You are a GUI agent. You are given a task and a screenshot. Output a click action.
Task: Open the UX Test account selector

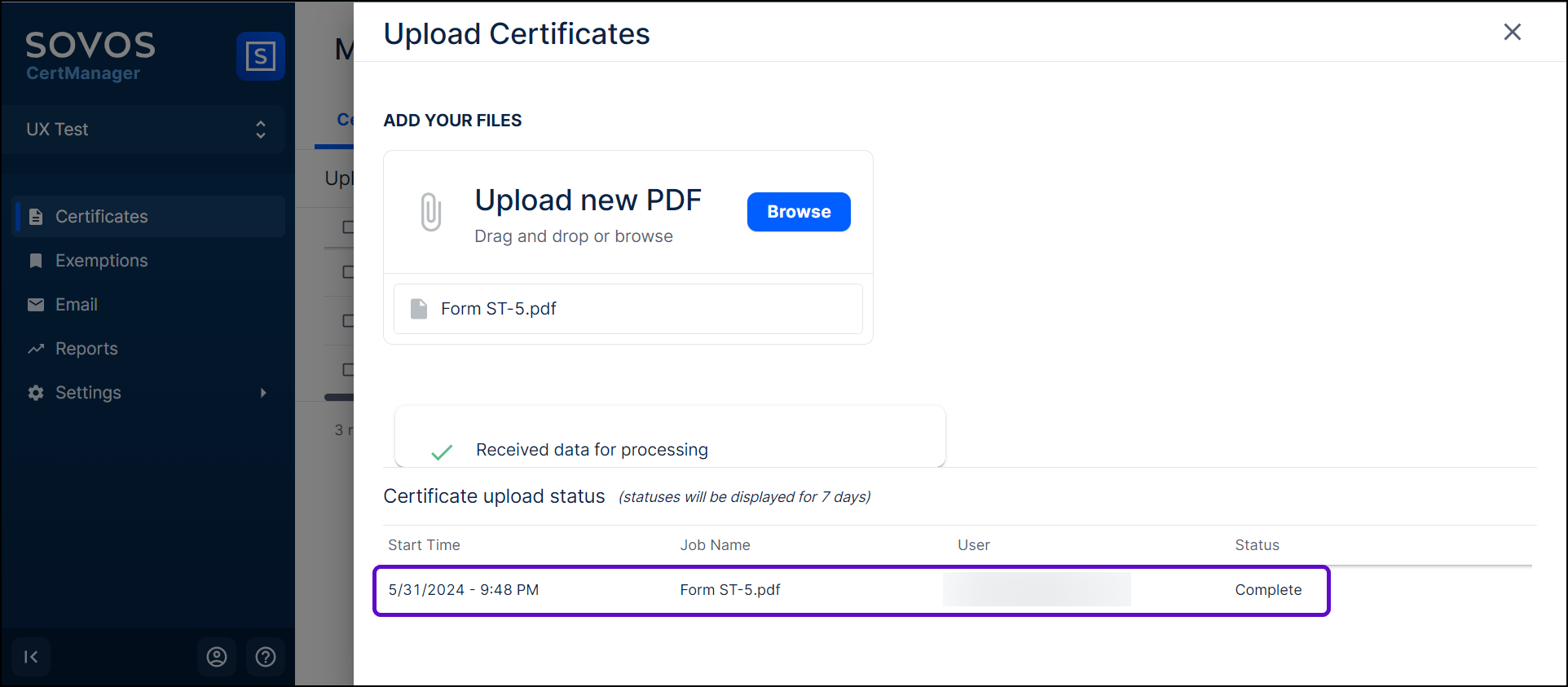click(x=145, y=130)
